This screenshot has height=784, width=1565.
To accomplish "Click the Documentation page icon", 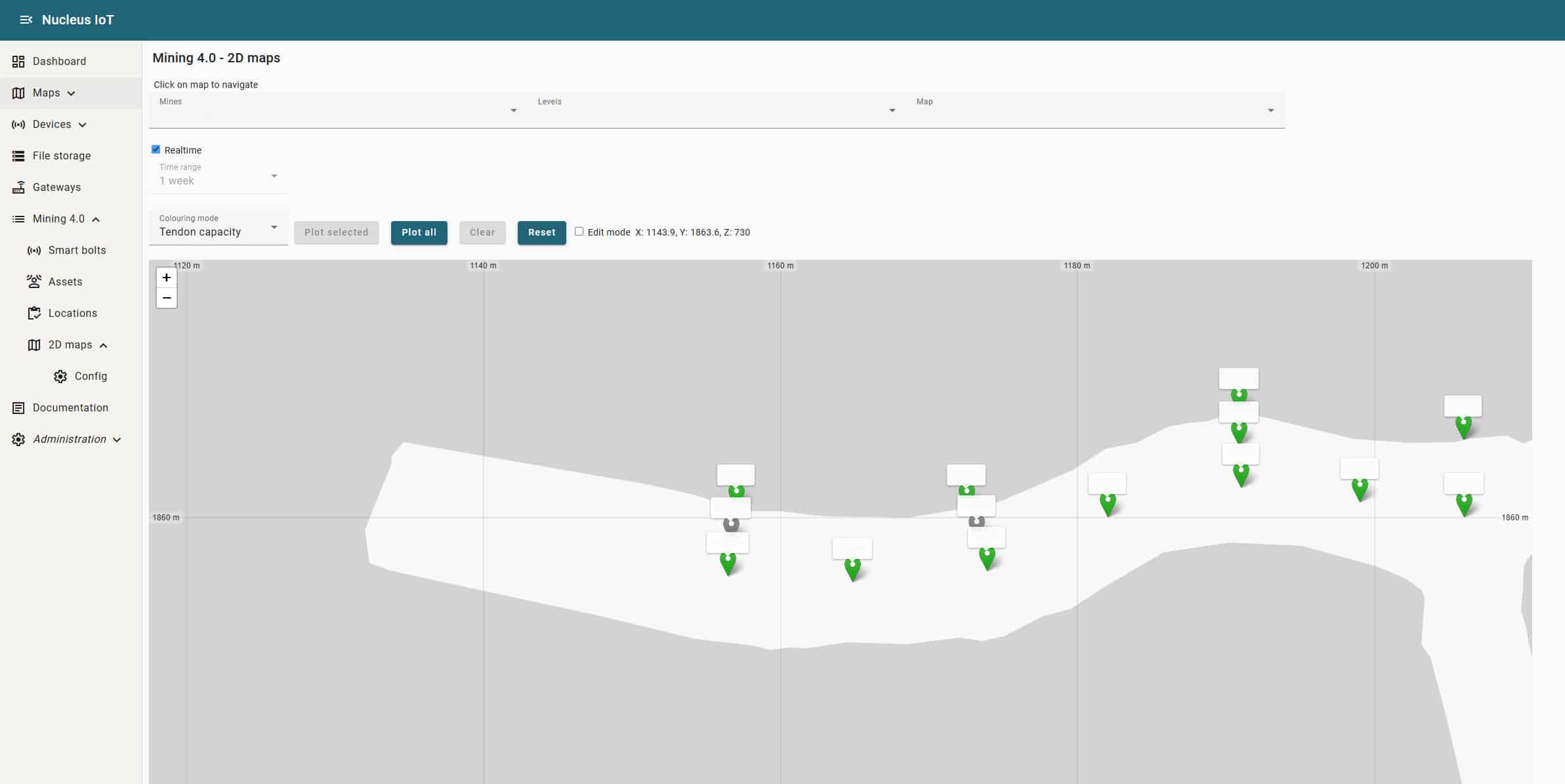I will 18,407.
